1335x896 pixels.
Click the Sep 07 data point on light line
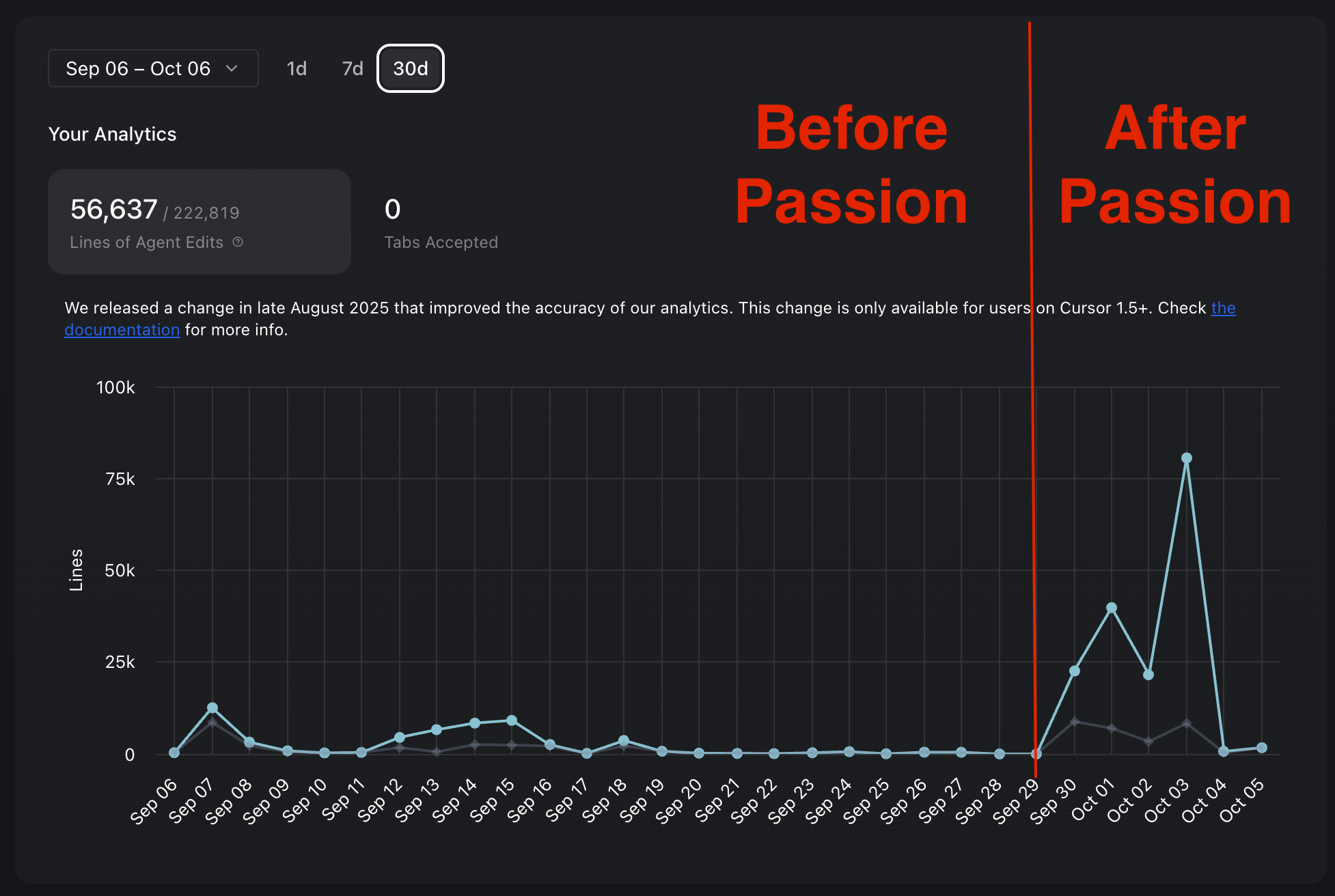[x=212, y=708]
